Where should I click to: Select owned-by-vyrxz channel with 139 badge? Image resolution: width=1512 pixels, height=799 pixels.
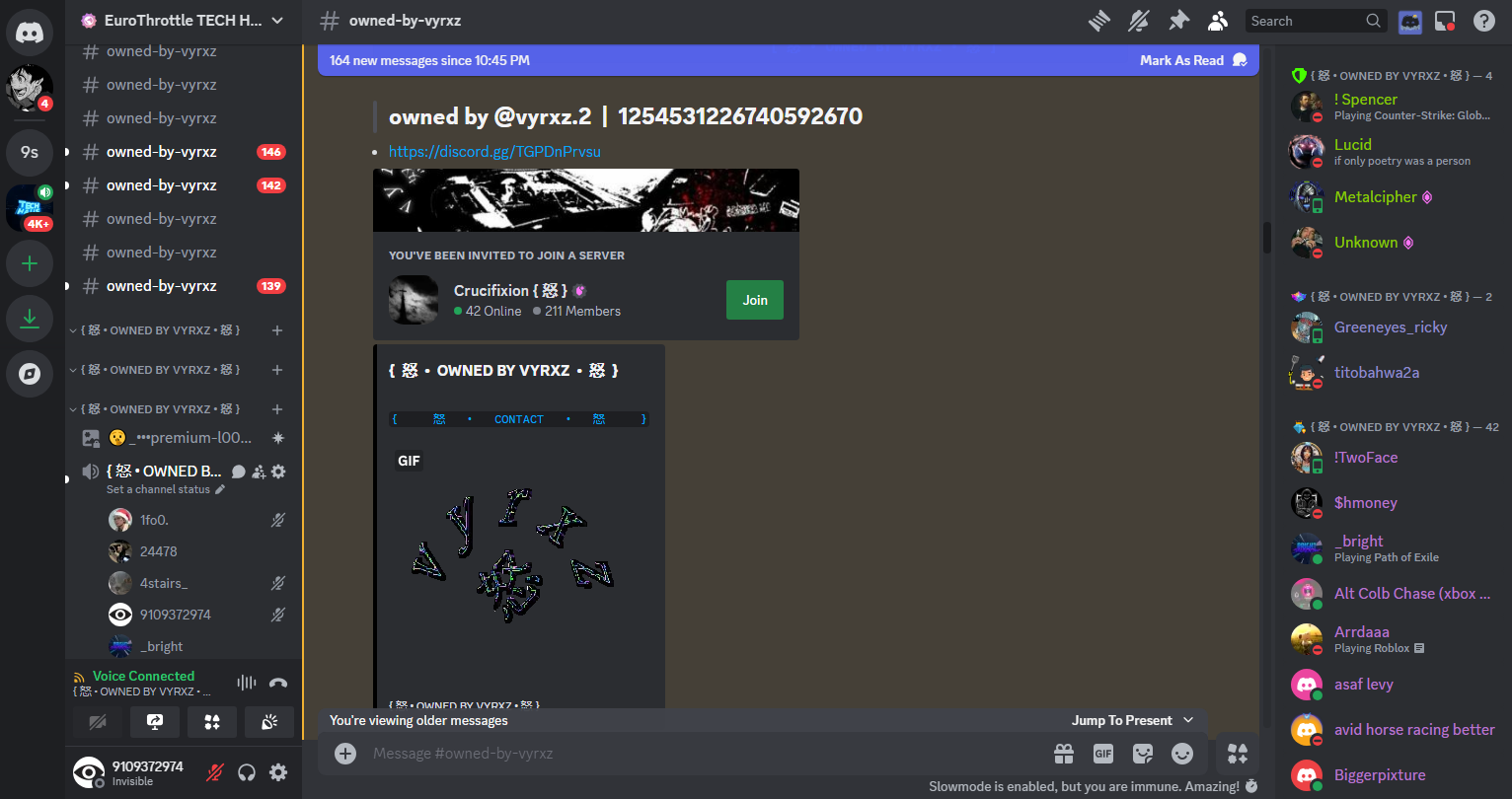pyautogui.click(x=162, y=286)
